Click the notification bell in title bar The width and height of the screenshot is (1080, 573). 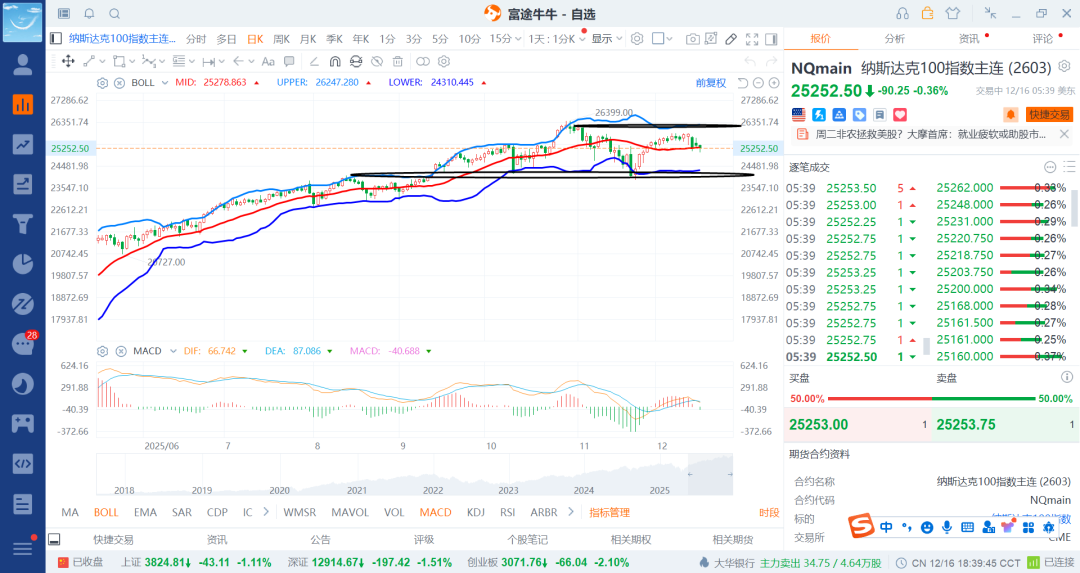(x=90, y=14)
